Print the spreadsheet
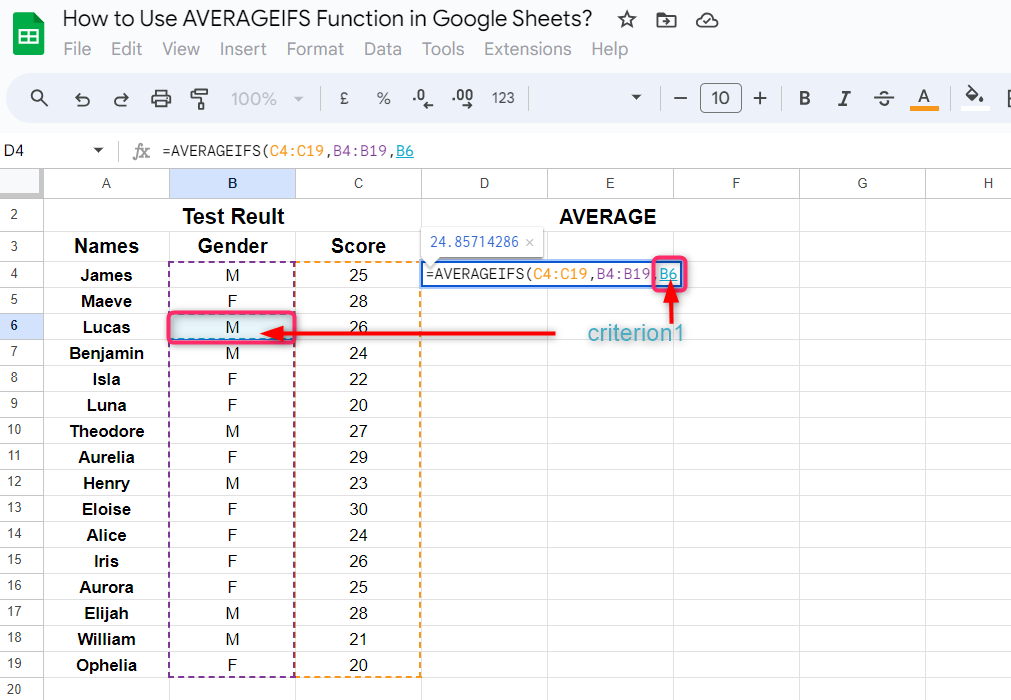 click(161, 99)
